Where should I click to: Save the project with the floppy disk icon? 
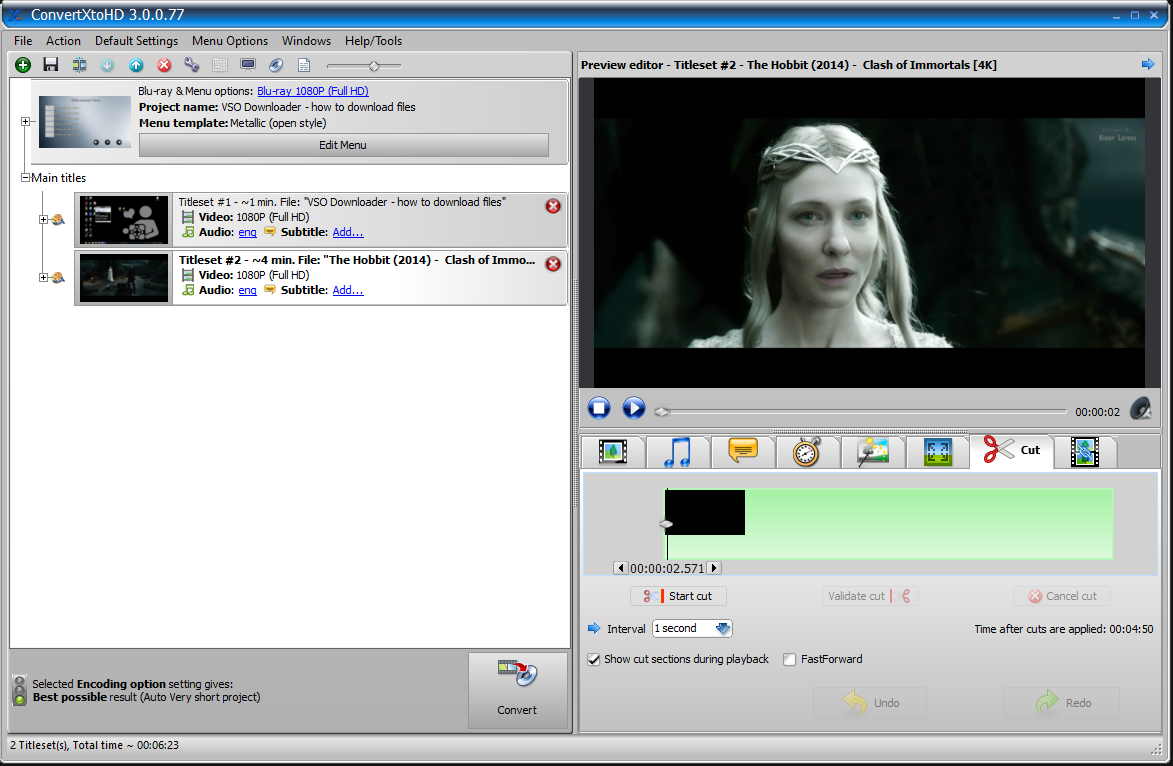(x=51, y=65)
